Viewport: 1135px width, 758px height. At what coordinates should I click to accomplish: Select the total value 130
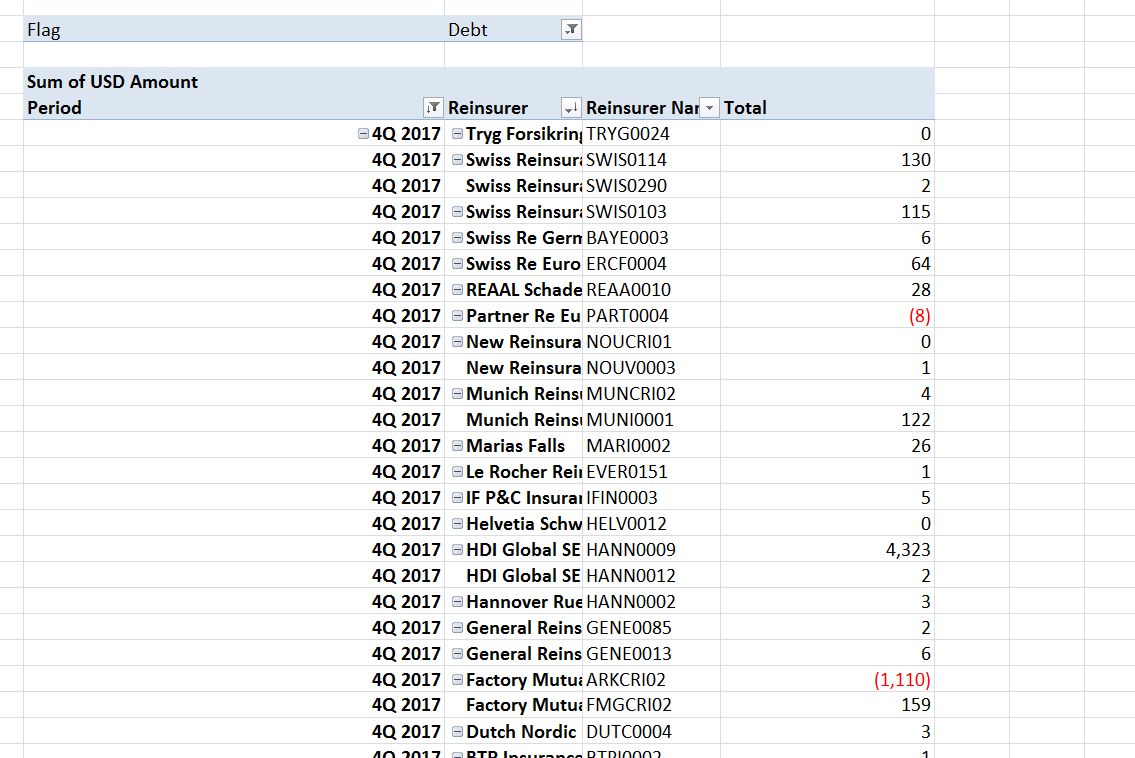coord(827,160)
